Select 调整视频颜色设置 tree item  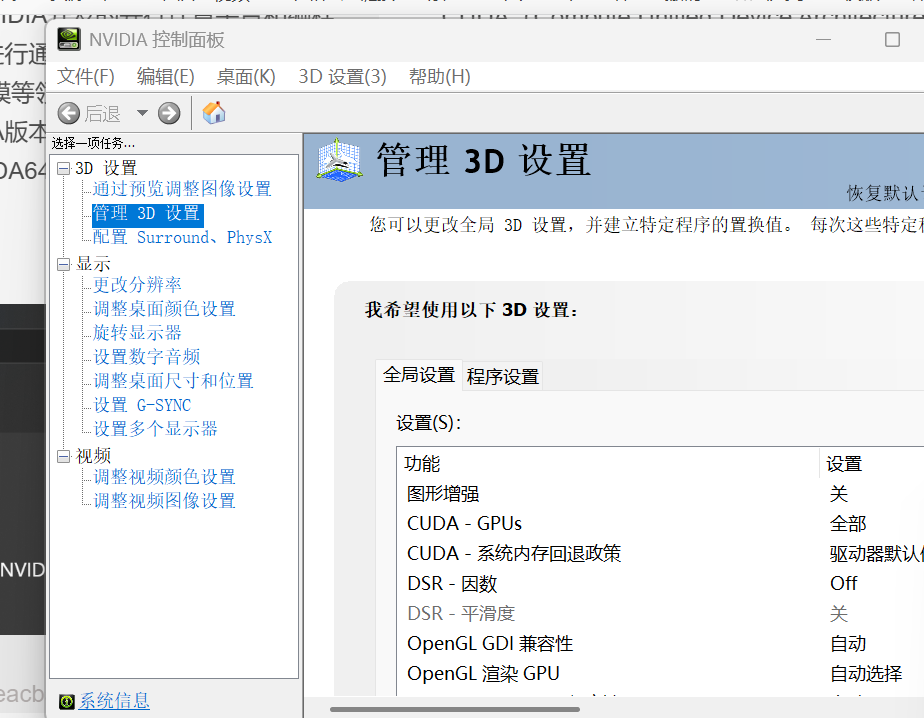tap(164, 477)
